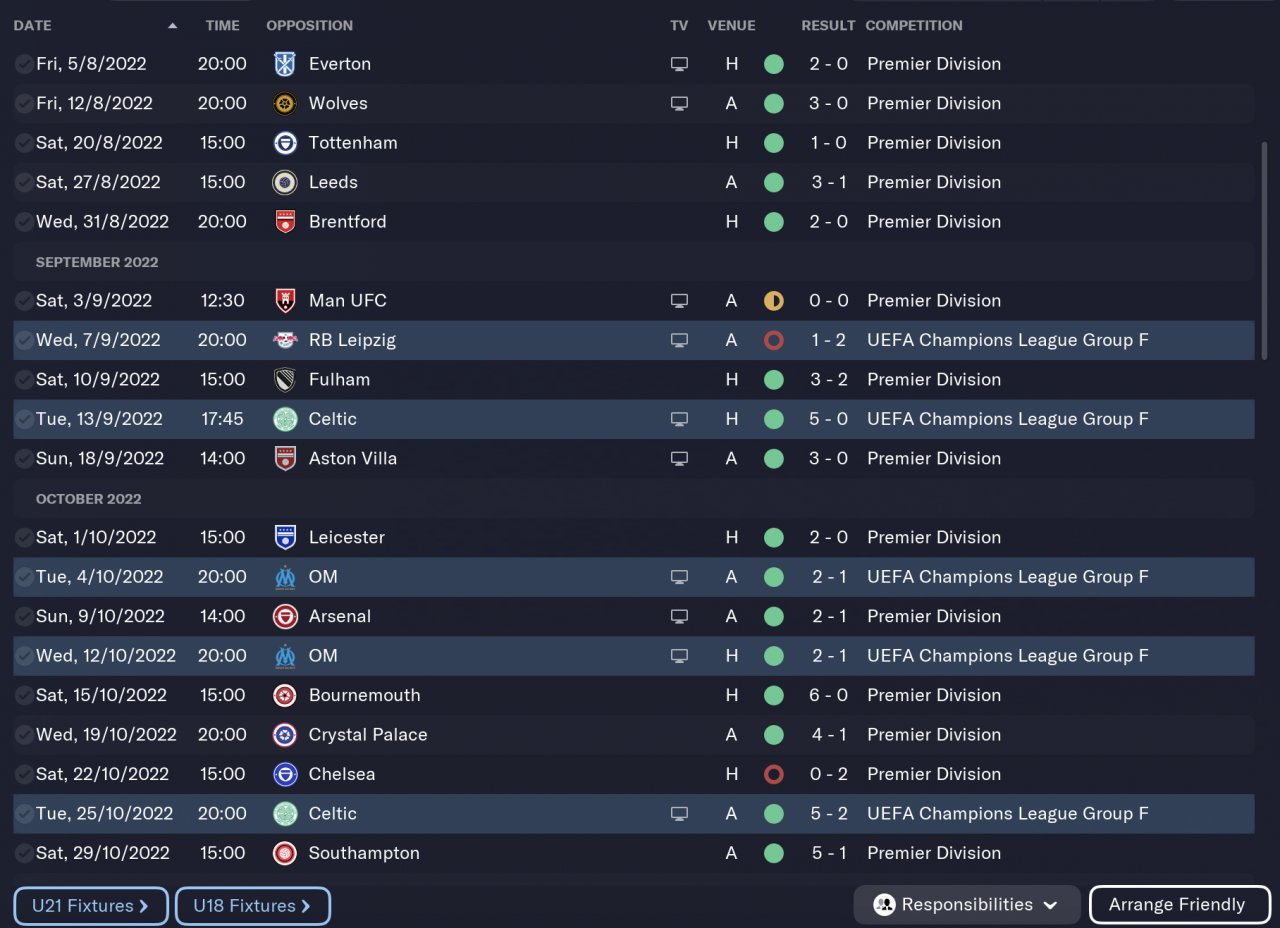Viewport: 1280px width, 928px height.
Task: Click the RB Leipzig club logo
Action: [285, 340]
